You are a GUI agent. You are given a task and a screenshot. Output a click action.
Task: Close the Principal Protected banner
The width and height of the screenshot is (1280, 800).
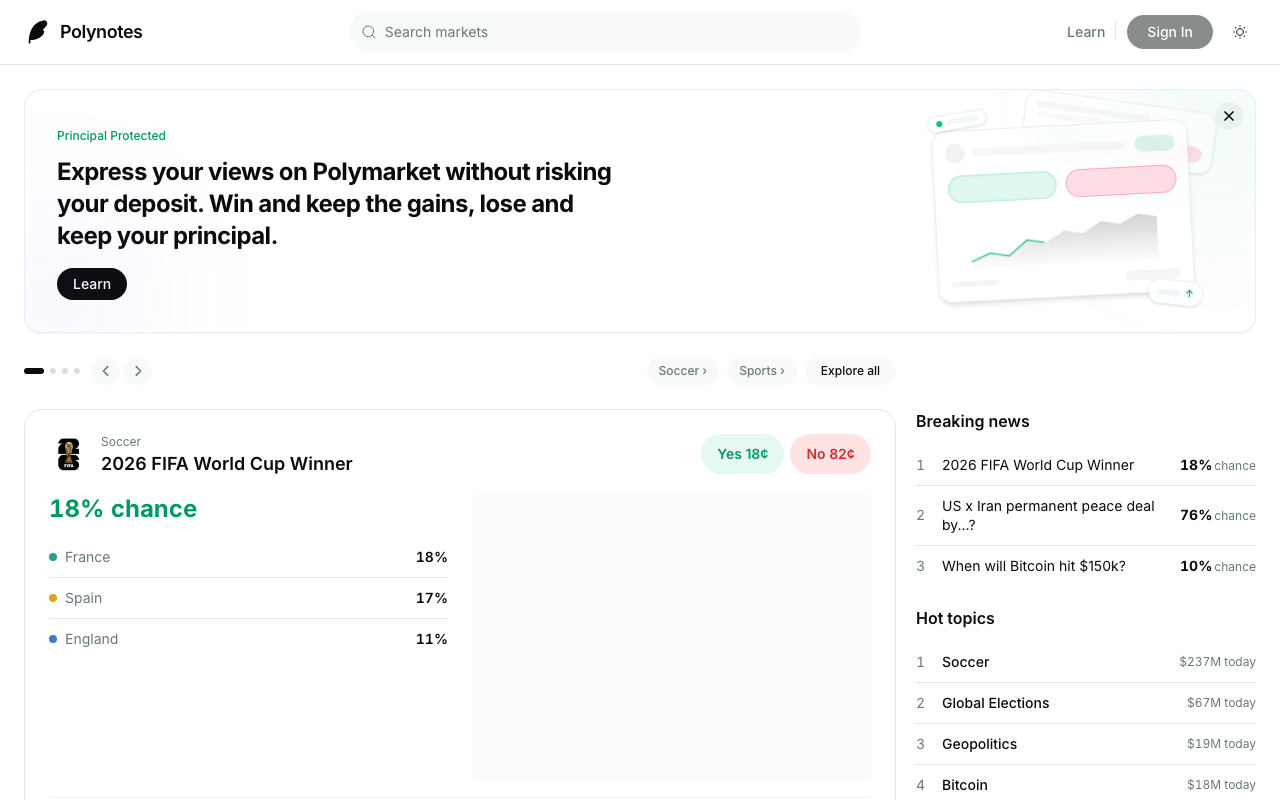(x=1229, y=116)
